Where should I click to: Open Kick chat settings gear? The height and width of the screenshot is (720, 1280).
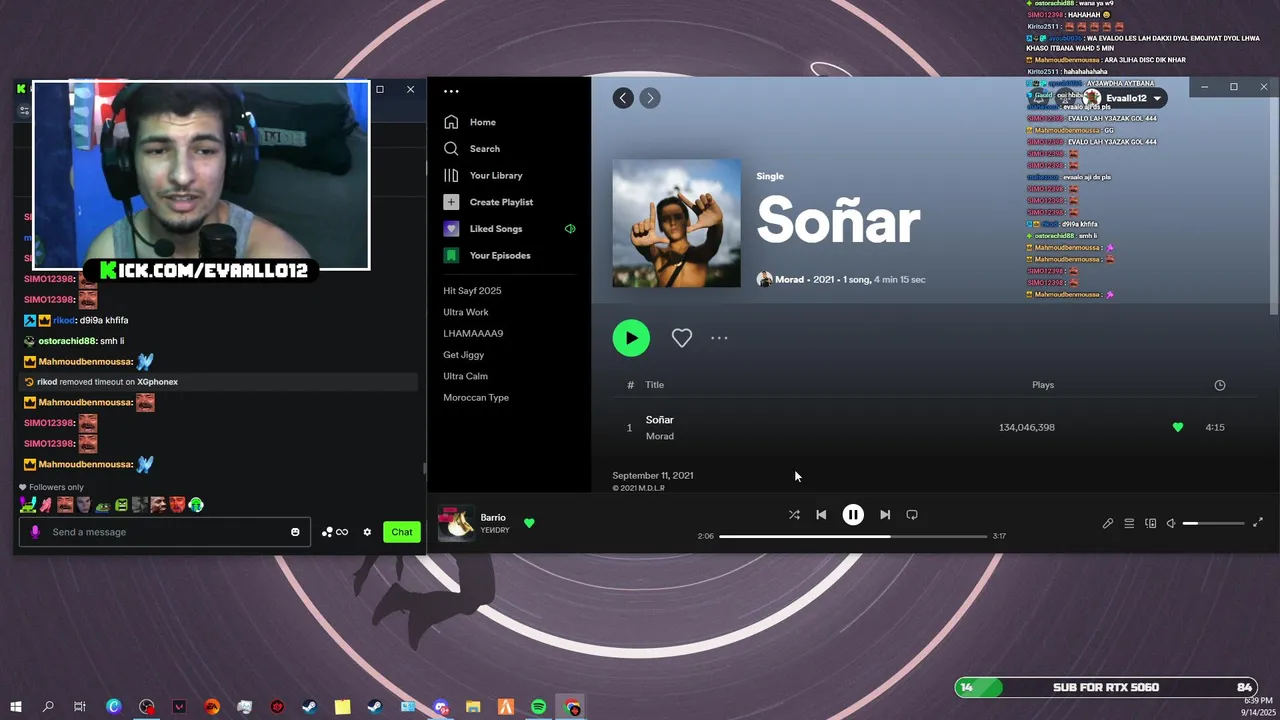tap(367, 532)
